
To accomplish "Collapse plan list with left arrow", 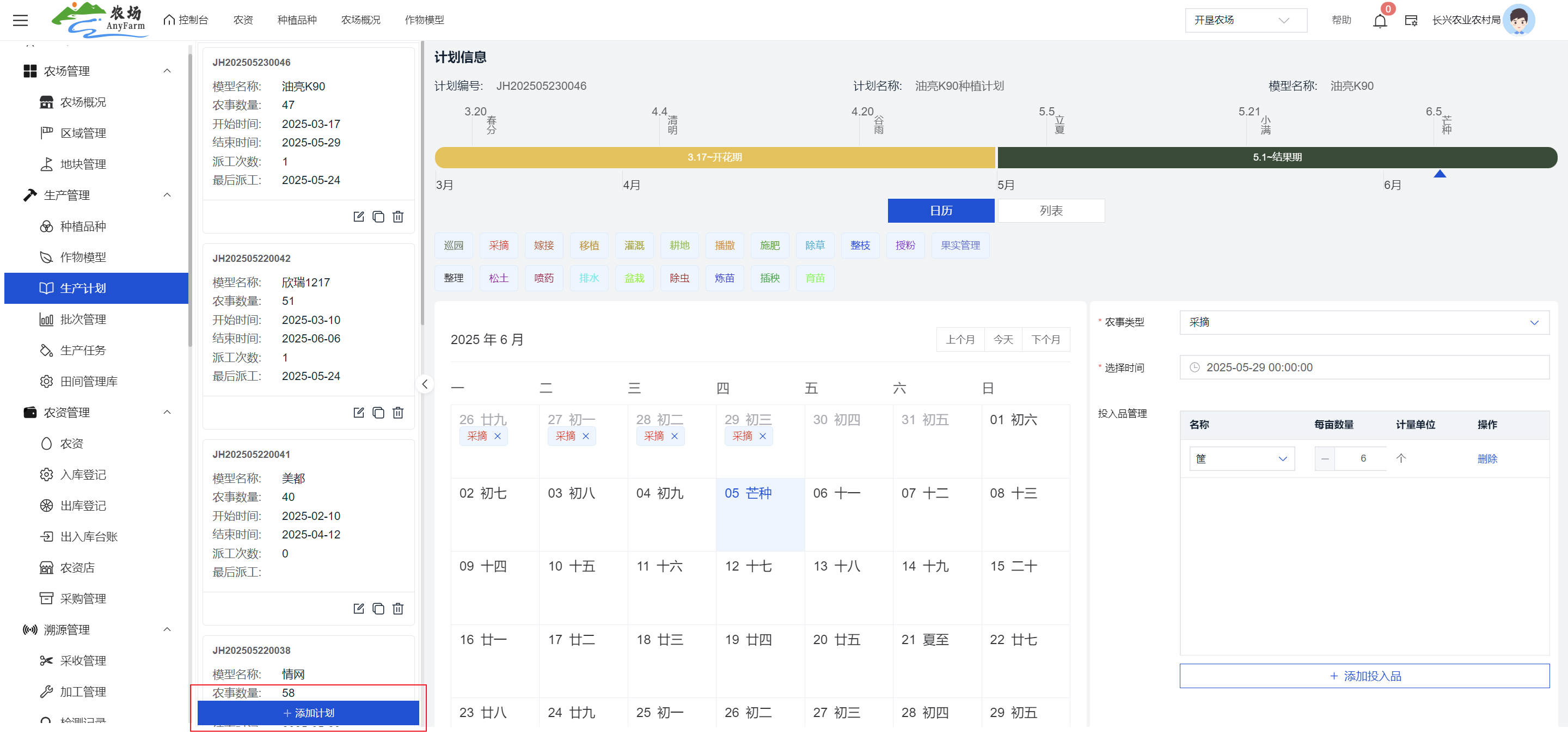I will [x=425, y=384].
